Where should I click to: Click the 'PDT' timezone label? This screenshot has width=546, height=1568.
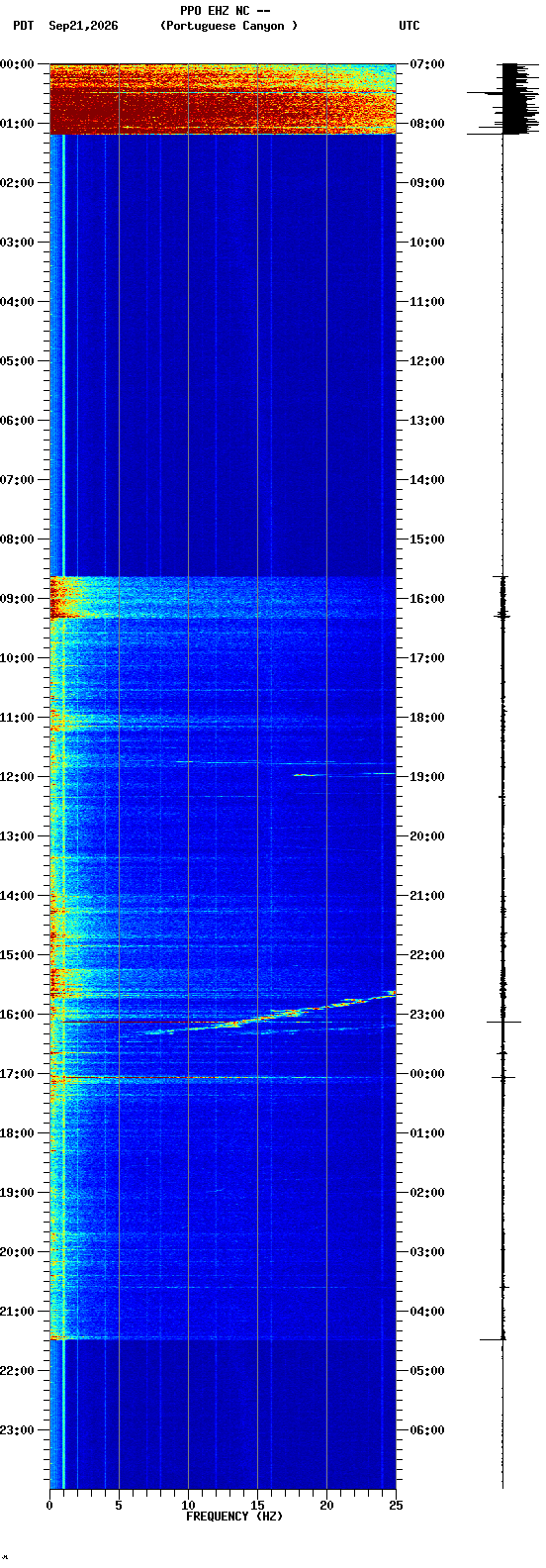23,26
